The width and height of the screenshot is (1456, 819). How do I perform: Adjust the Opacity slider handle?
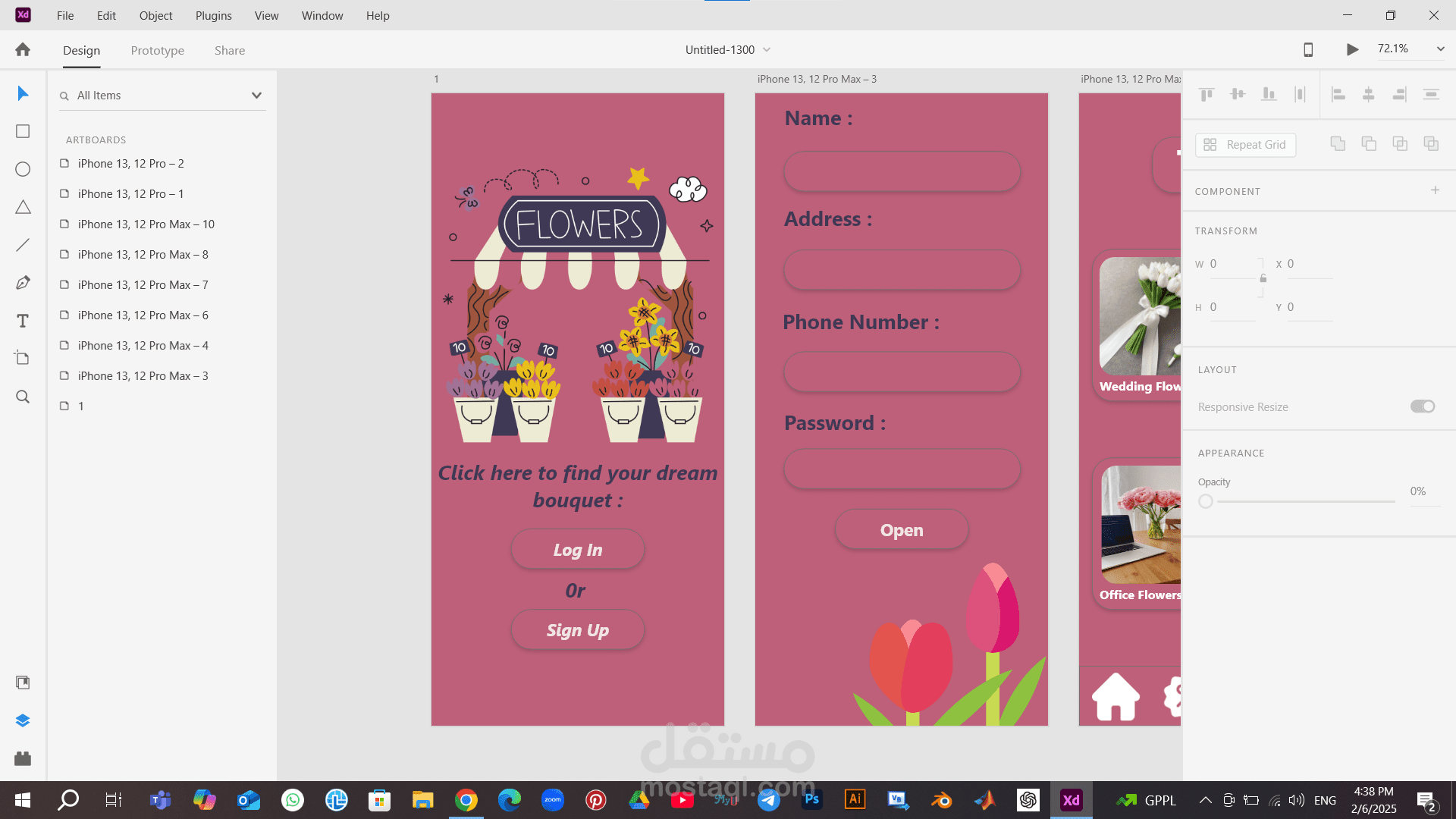tap(1206, 501)
